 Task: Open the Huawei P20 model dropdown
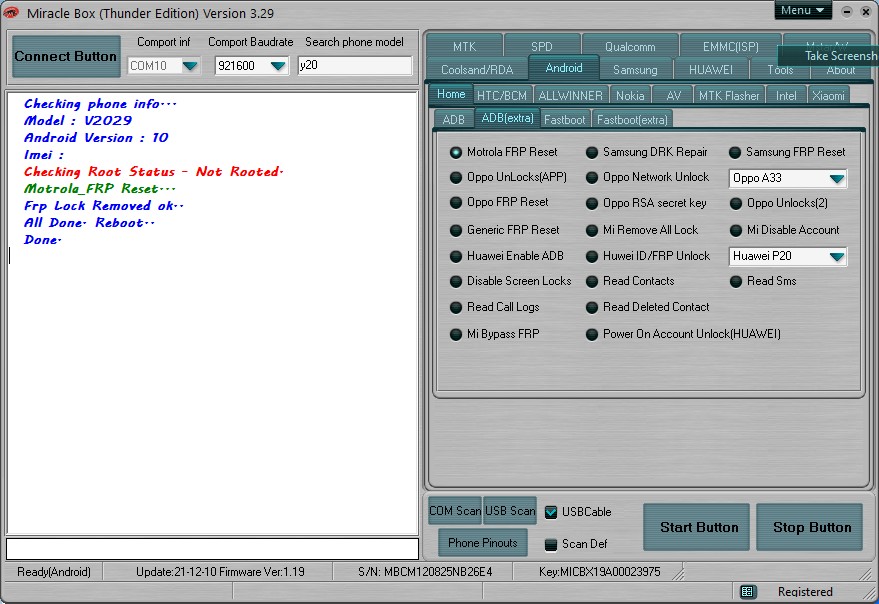click(836, 256)
